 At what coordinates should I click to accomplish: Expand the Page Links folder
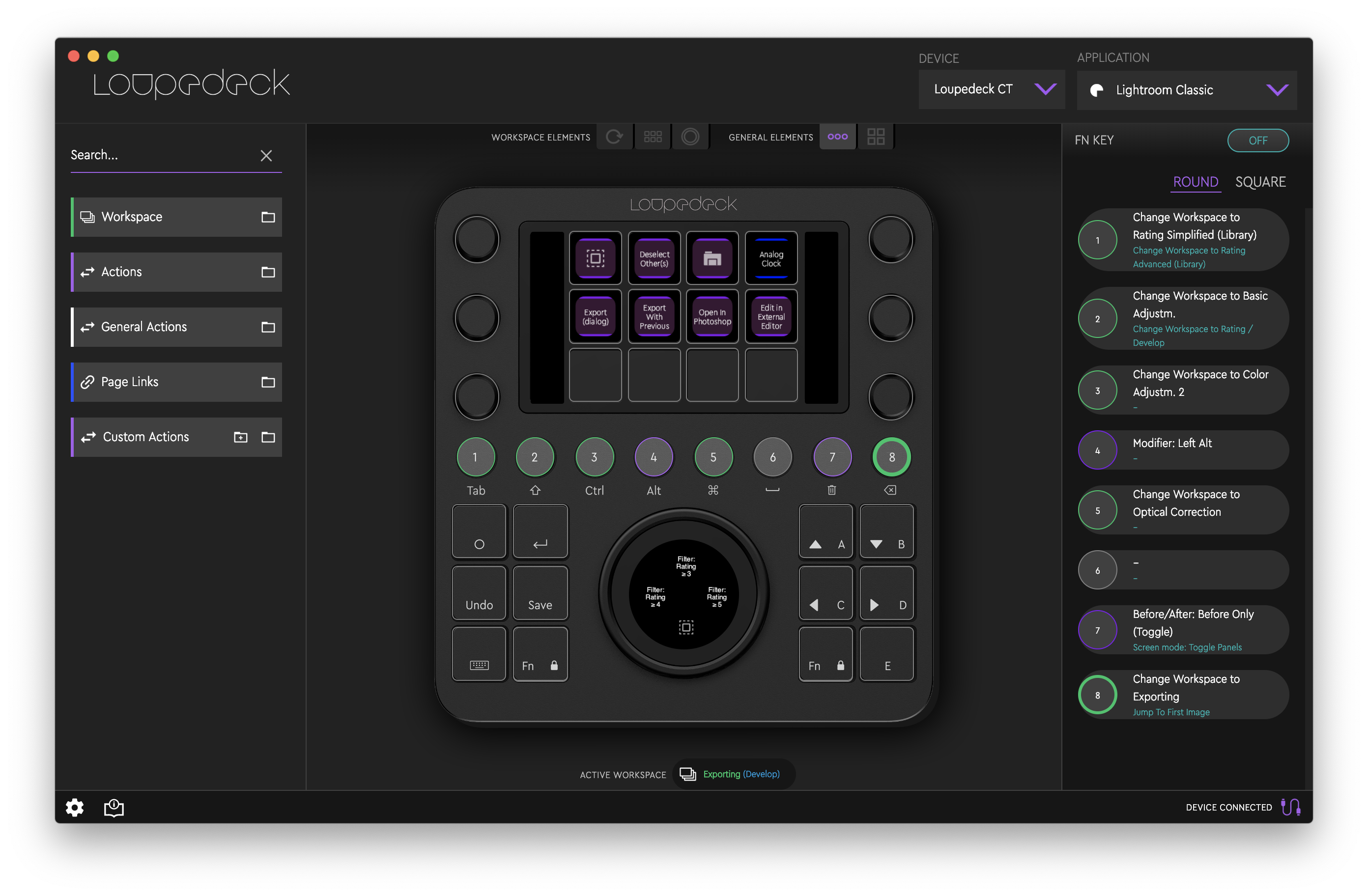click(x=268, y=382)
